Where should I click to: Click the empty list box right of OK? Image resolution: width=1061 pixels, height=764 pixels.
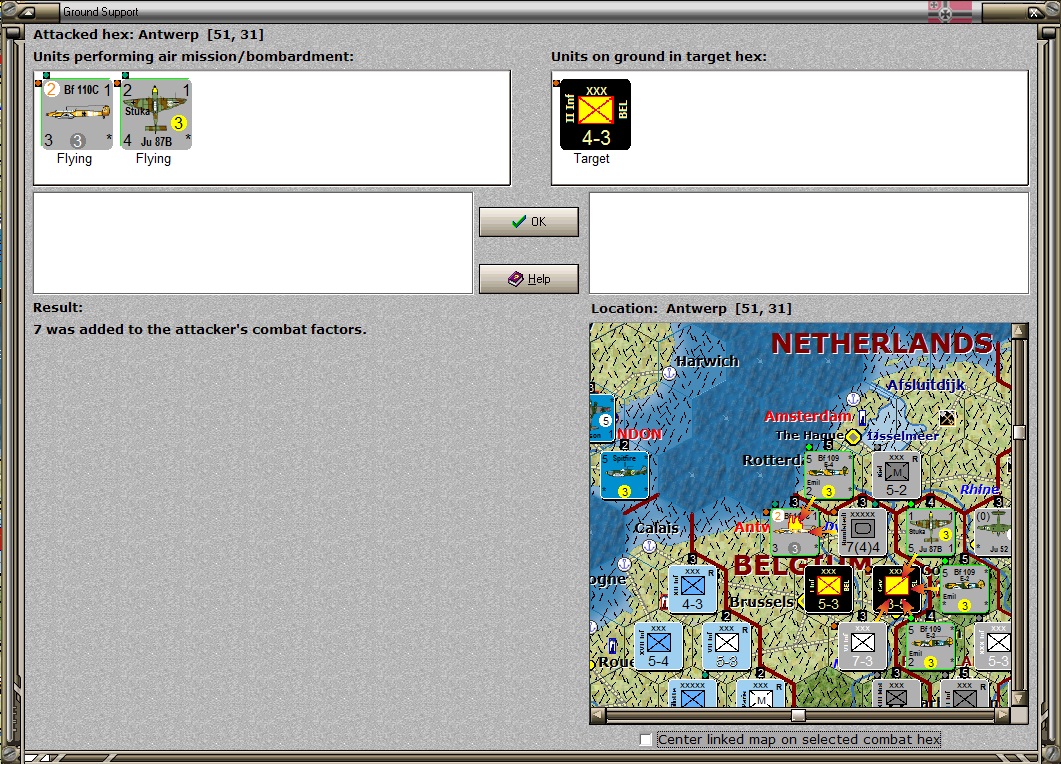coord(809,243)
